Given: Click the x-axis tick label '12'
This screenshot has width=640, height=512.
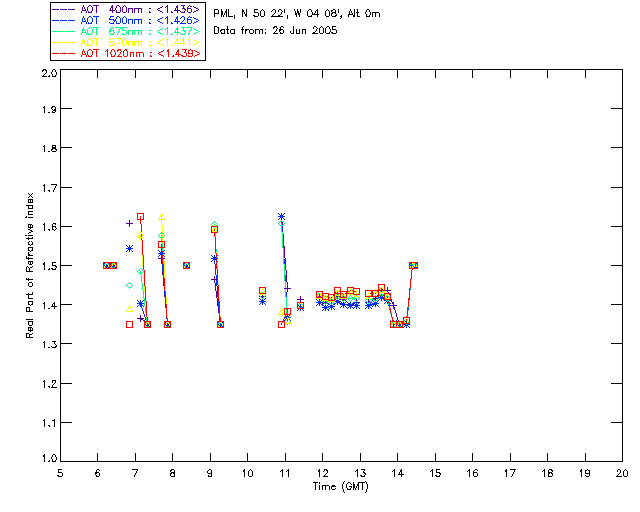Looking at the screenshot, I should pos(322,473).
